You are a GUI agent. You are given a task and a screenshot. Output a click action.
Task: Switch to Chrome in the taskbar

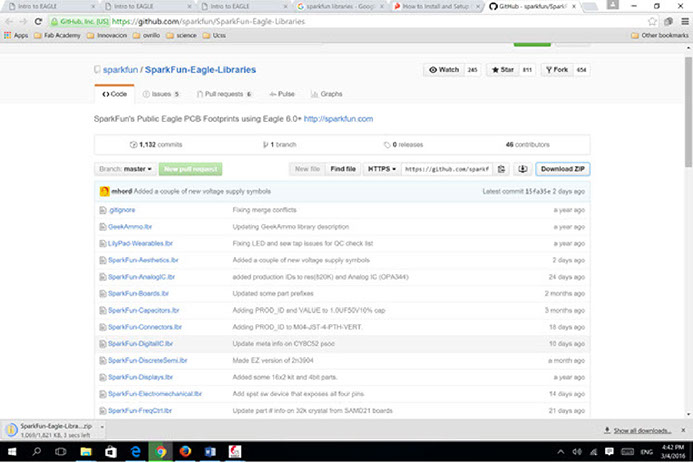(160, 452)
